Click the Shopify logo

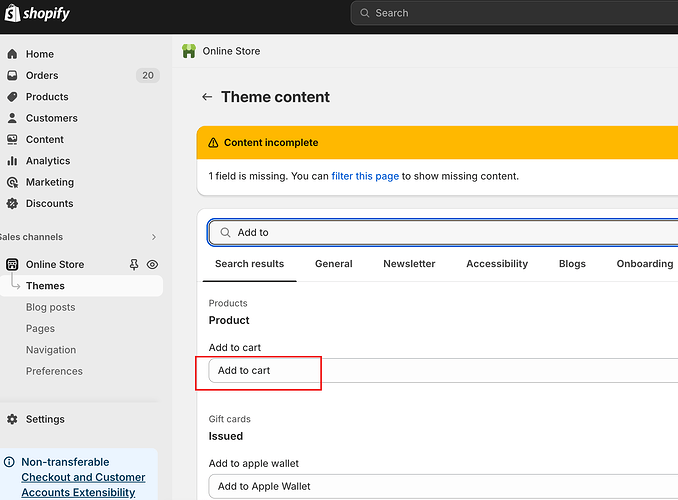pyautogui.click(x=37, y=13)
